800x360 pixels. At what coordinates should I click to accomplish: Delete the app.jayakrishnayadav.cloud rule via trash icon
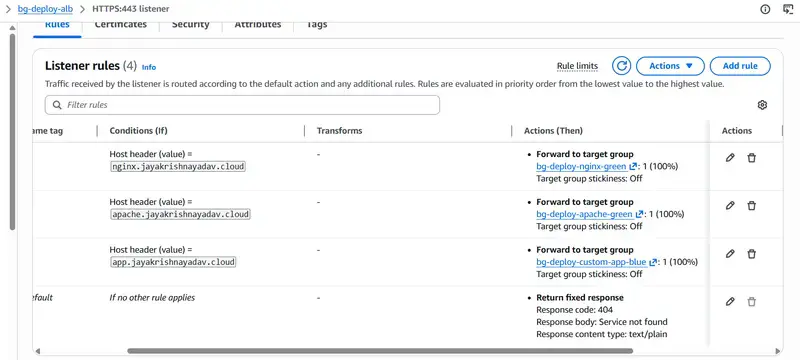tap(752, 254)
